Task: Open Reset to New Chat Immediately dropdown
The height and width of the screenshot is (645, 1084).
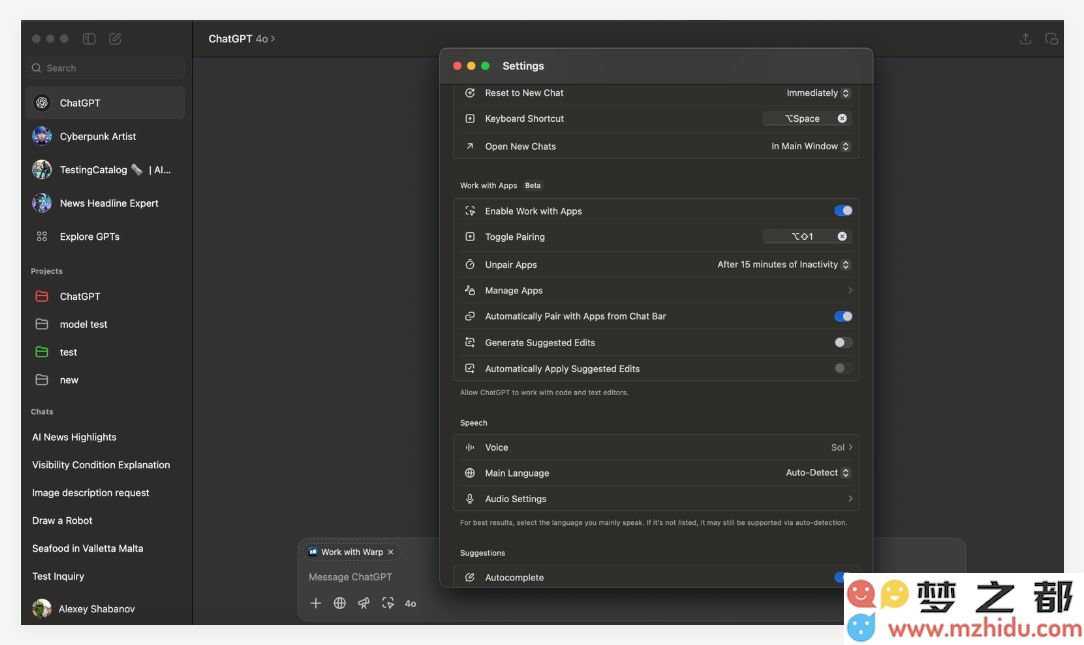Action: tap(818, 93)
